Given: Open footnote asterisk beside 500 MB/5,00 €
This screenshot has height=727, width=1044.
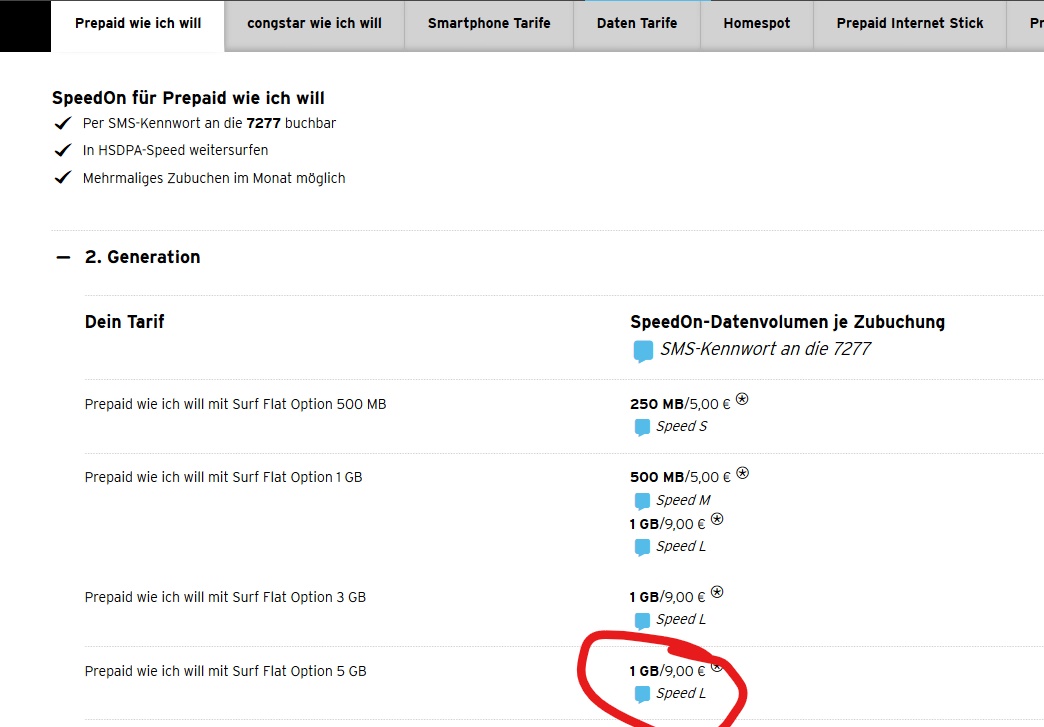Looking at the screenshot, I should (742, 473).
